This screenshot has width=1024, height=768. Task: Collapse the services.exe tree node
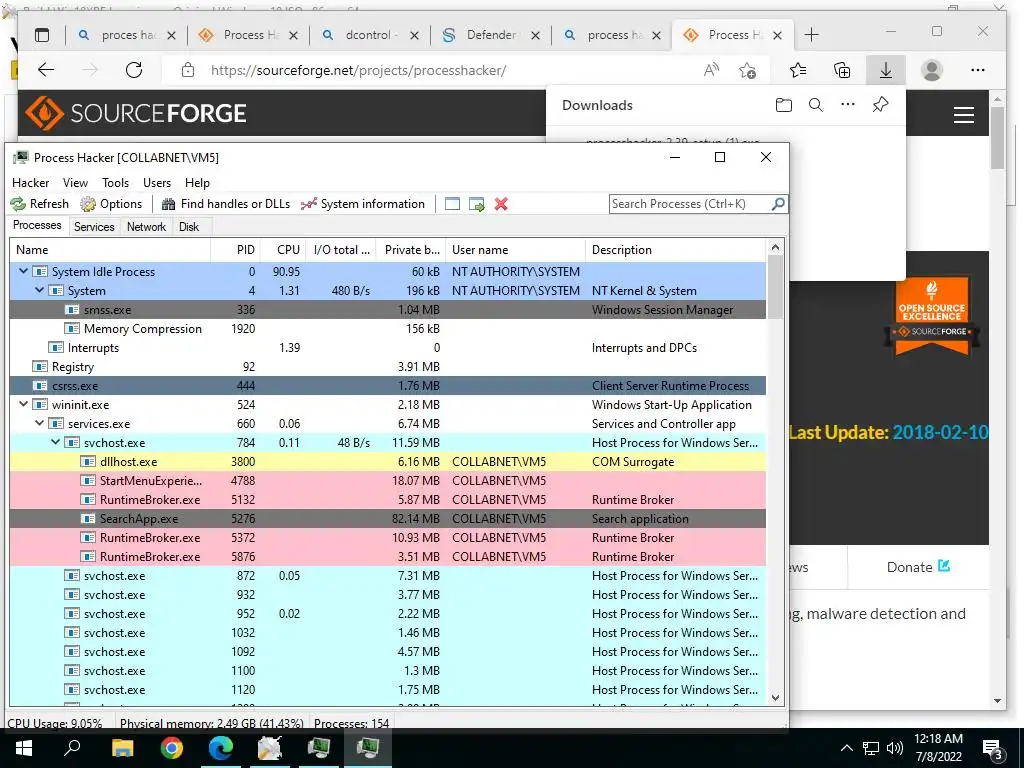(39, 423)
